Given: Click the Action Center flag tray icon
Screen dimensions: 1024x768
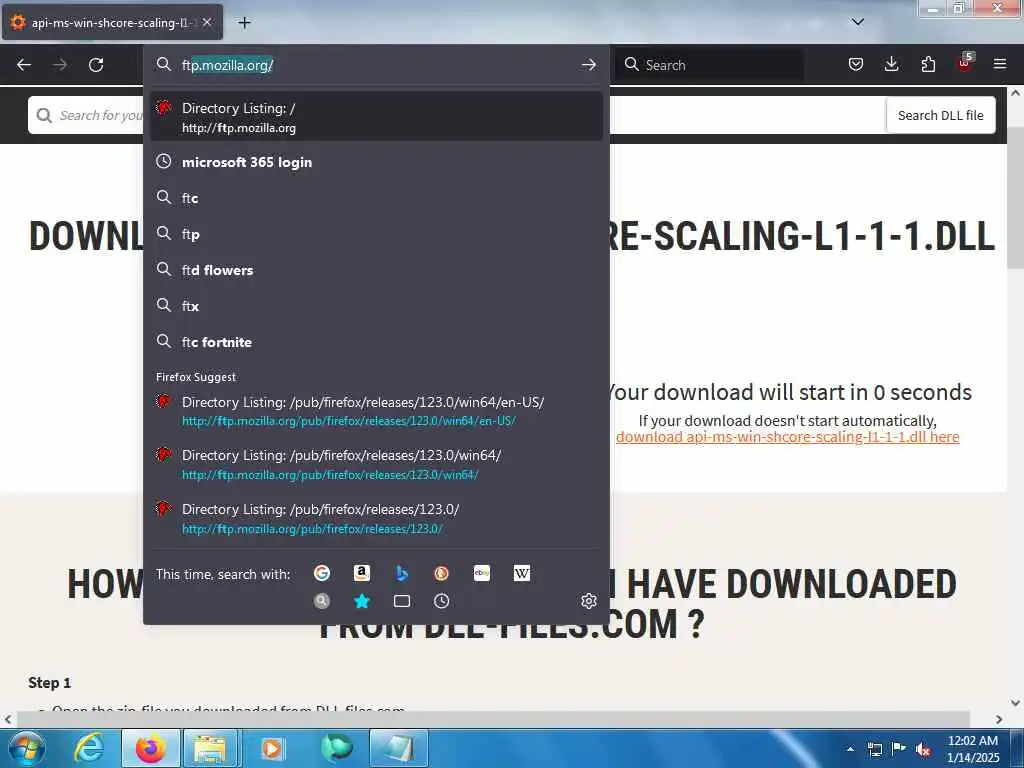Looking at the screenshot, I should point(899,749).
